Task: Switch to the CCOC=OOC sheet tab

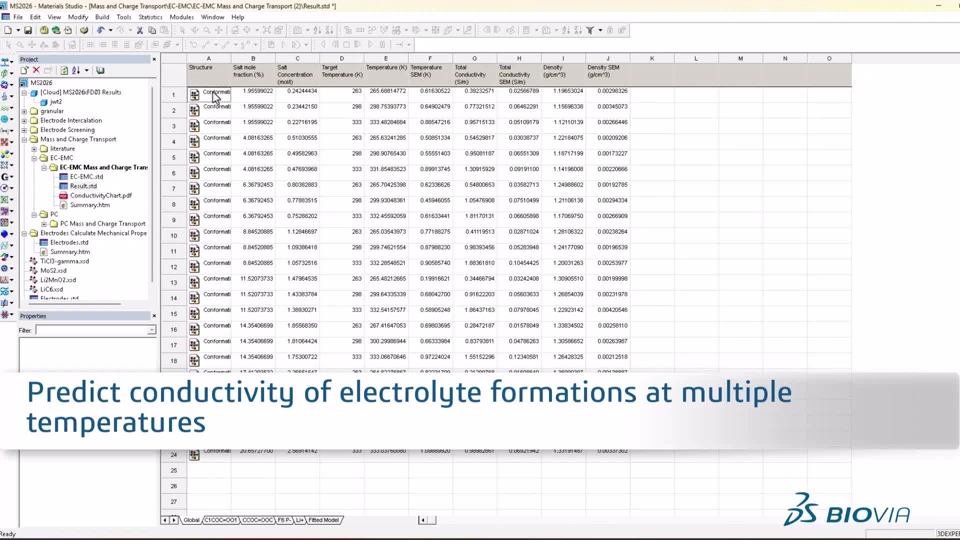Action: click(x=257, y=520)
